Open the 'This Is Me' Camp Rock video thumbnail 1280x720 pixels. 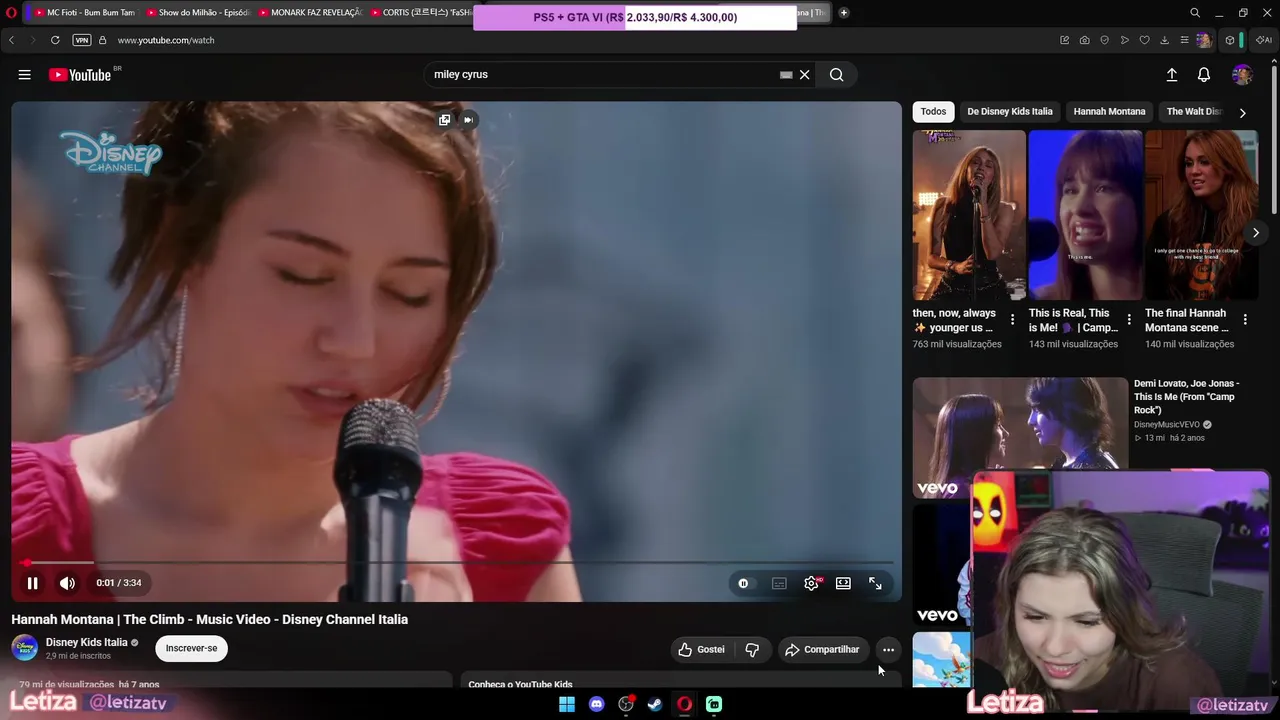[x=1020, y=437]
